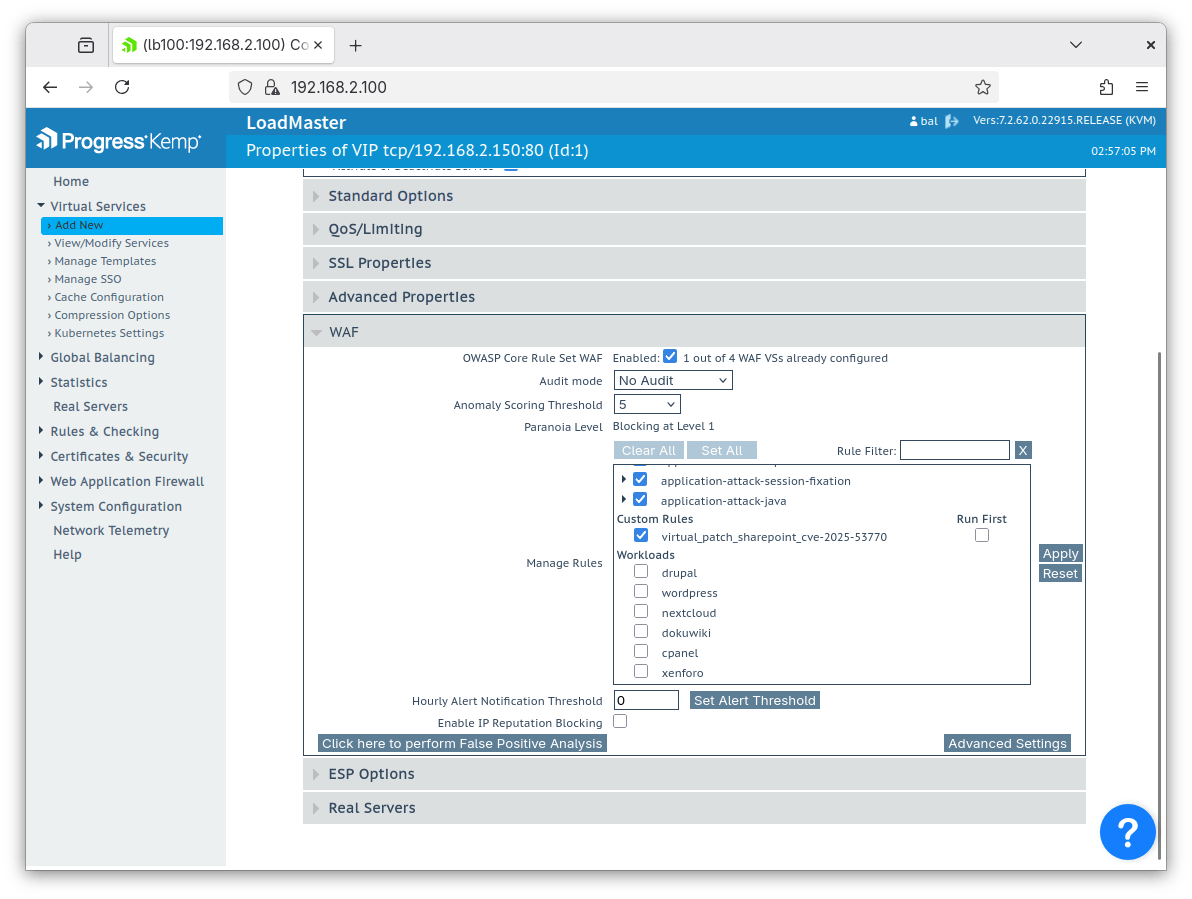Expand Advanced Properties section
The width and height of the screenshot is (1192, 899).
694,297
